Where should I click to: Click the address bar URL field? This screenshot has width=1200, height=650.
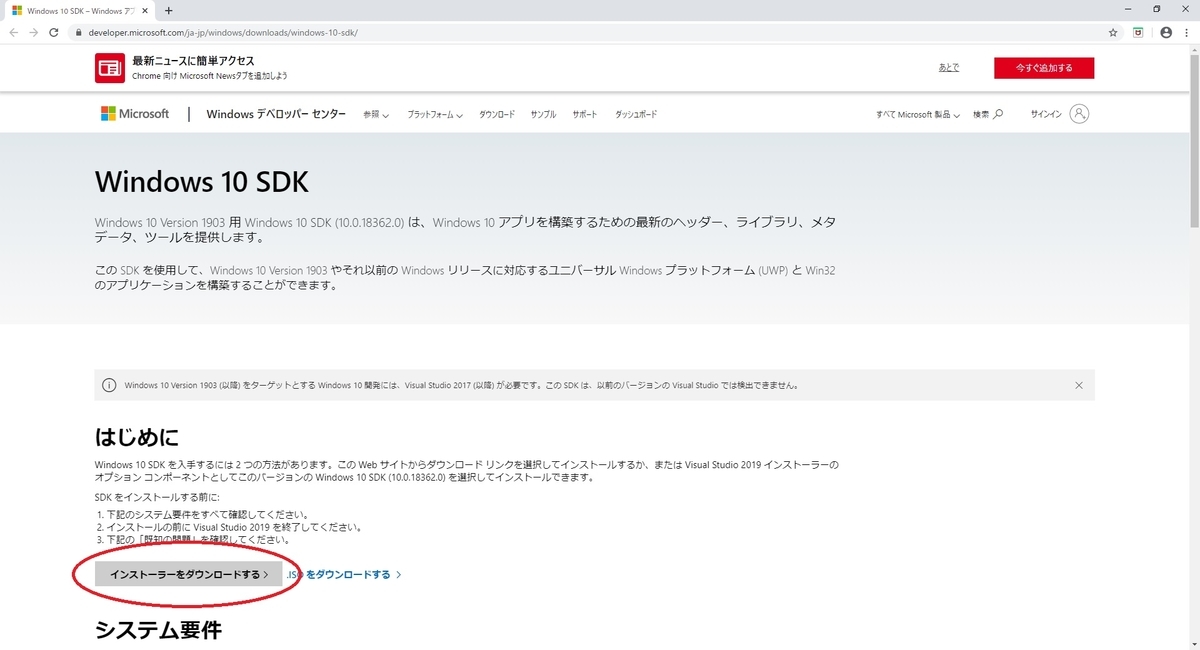coord(590,32)
